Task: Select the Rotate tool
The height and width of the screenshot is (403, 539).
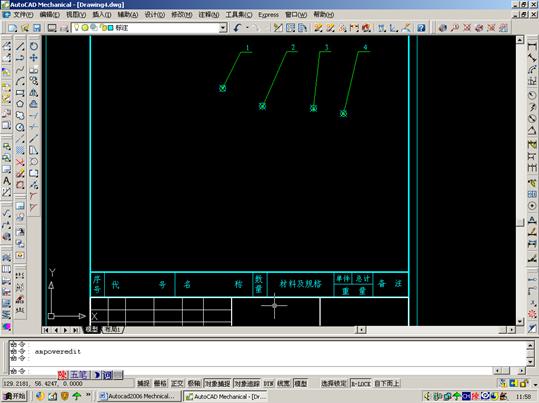Action: click(x=34, y=46)
